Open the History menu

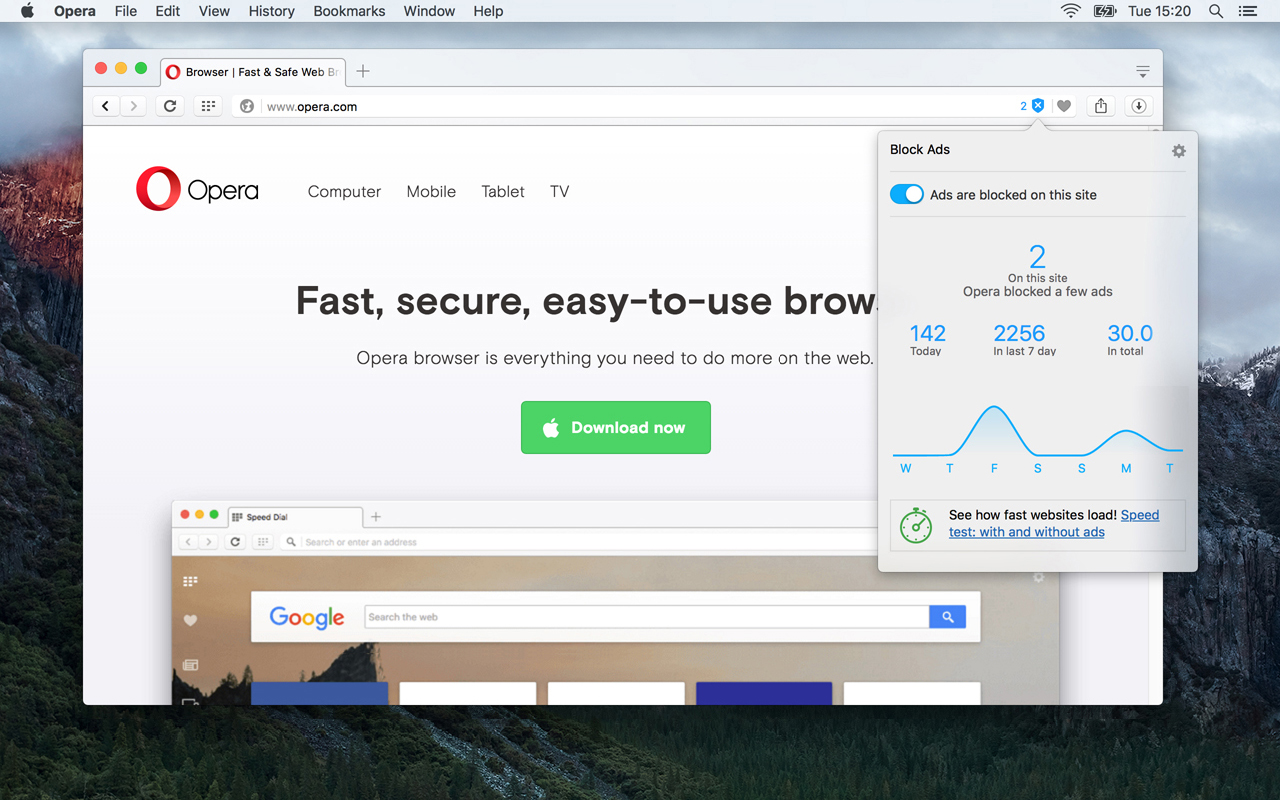tap(271, 11)
